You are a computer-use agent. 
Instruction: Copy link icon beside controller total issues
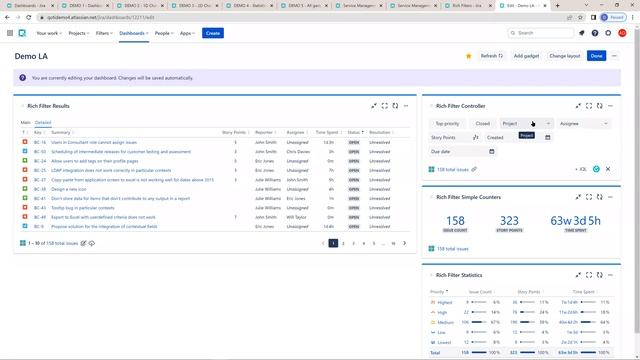[x=474, y=169]
